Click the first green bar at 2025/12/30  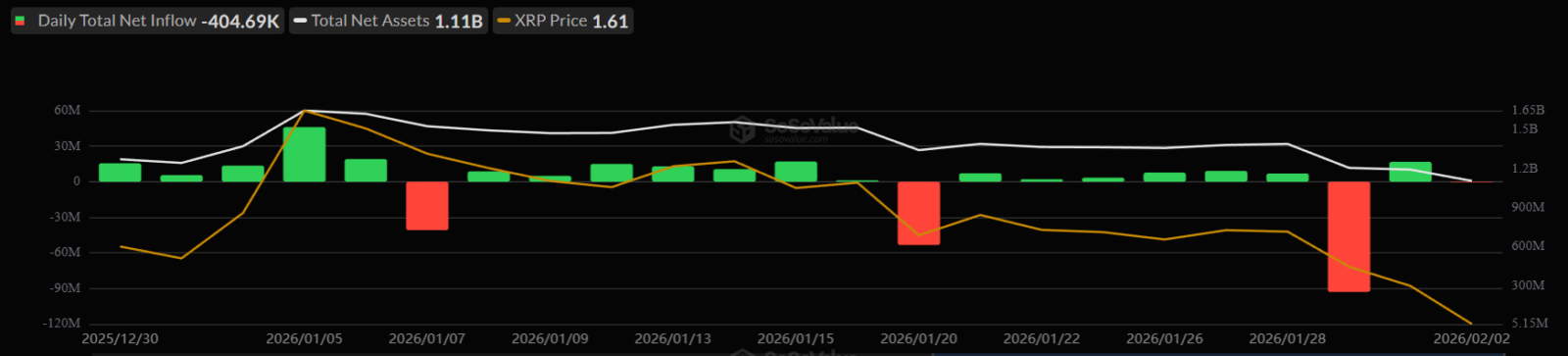tap(120, 173)
